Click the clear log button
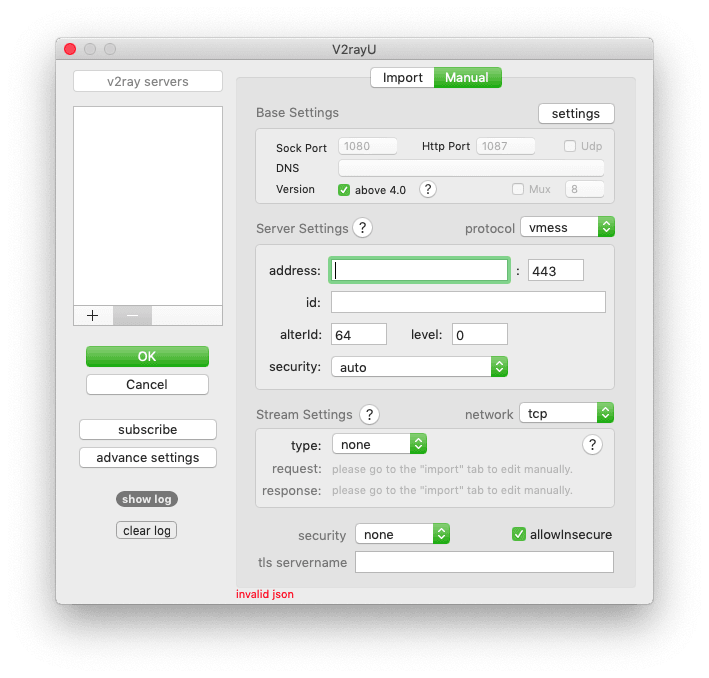The image size is (709, 678). 147,530
